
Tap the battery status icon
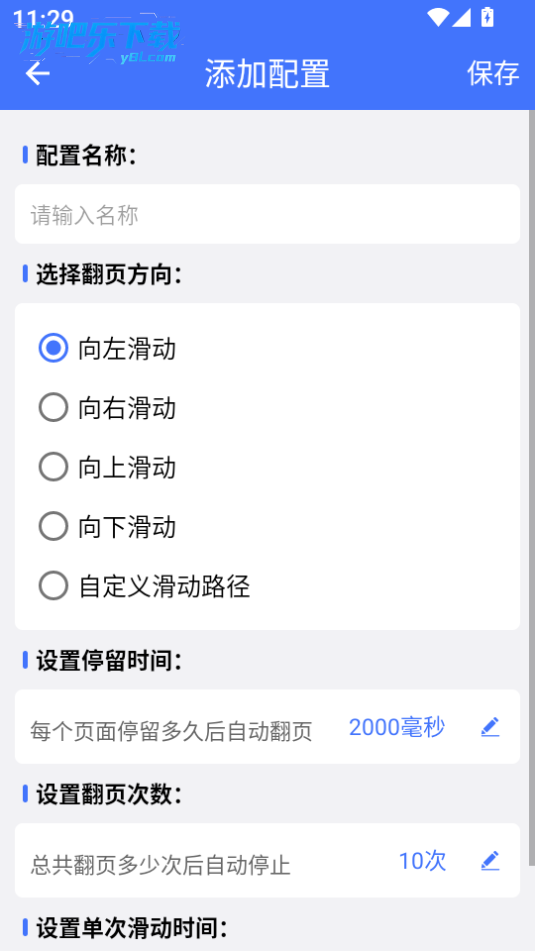(488, 17)
